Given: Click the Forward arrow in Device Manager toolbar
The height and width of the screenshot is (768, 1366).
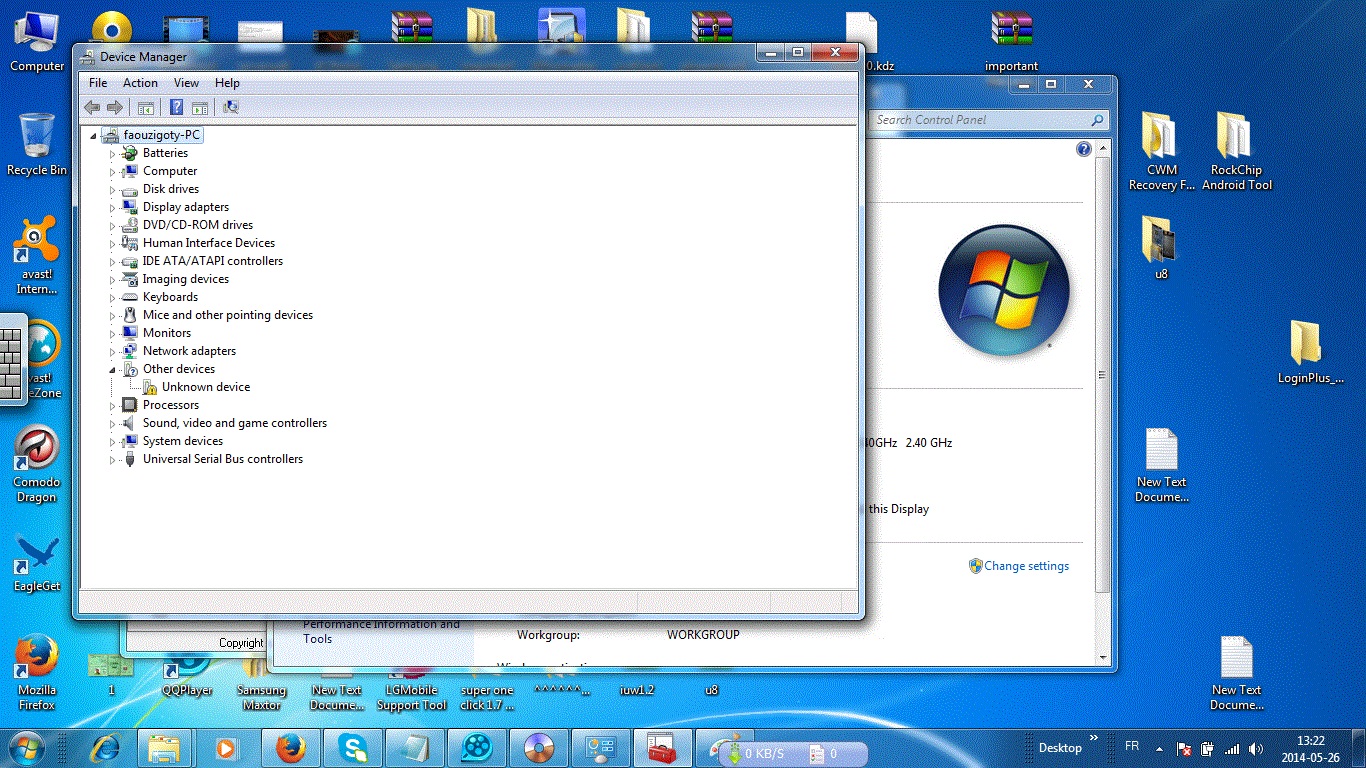Looking at the screenshot, I should point(115,107).
